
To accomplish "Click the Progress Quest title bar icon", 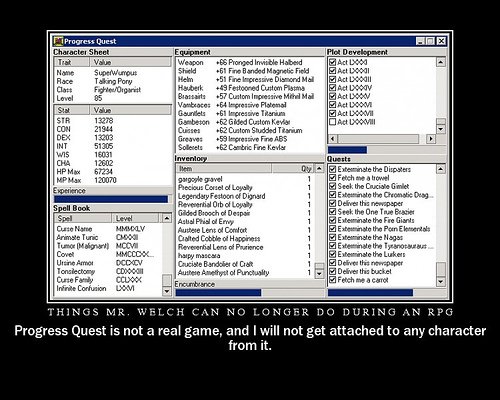I will [58, 41].
